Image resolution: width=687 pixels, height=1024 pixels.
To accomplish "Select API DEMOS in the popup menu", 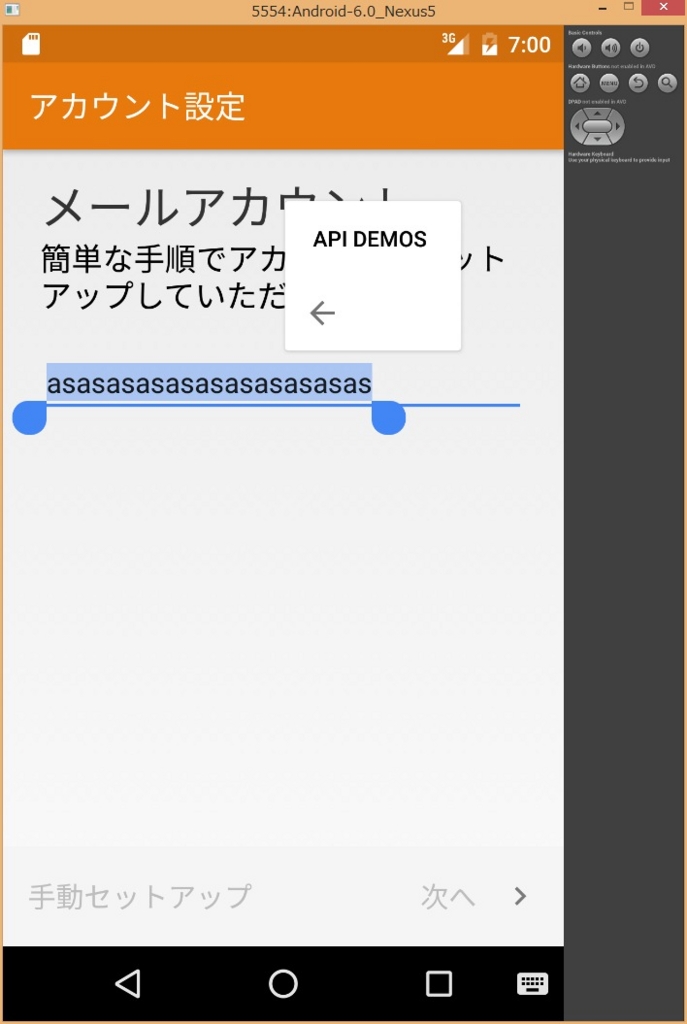I will tap(370, 239).
